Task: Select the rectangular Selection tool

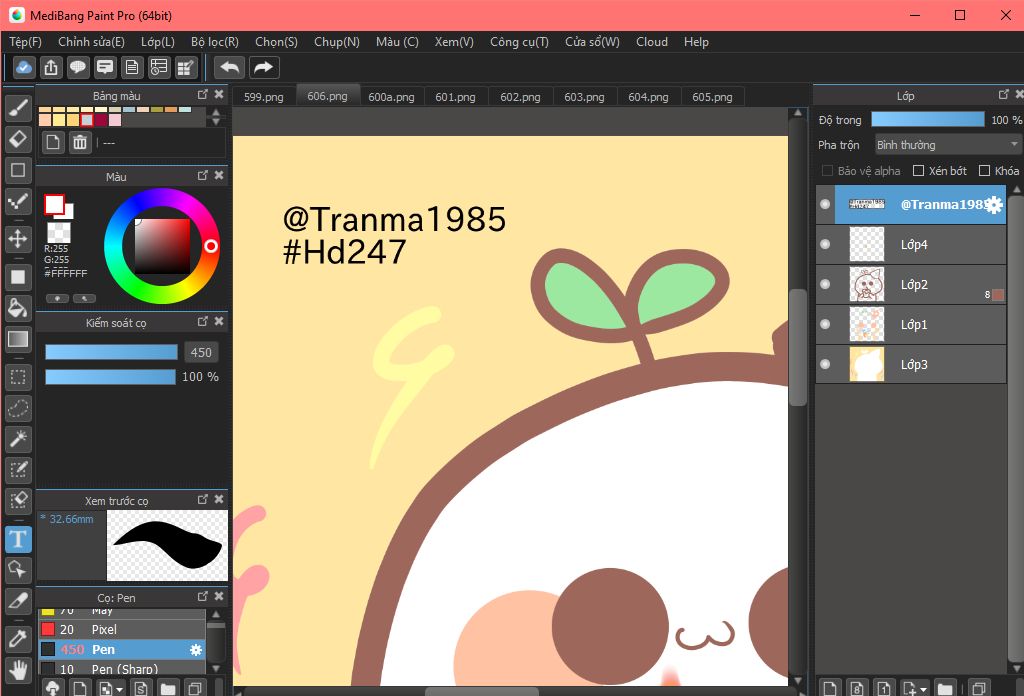Action: 18,377
